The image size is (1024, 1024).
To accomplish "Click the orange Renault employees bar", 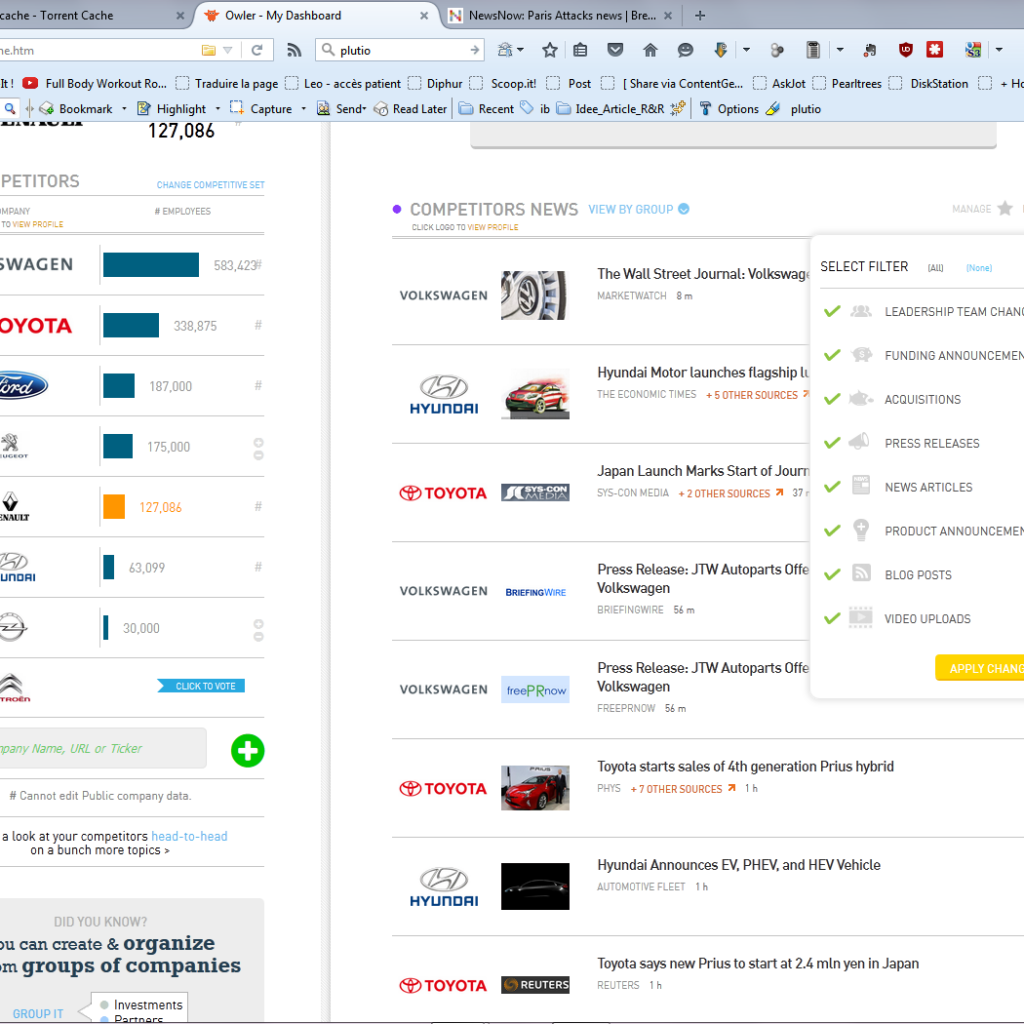I will [x=114, y=507].
